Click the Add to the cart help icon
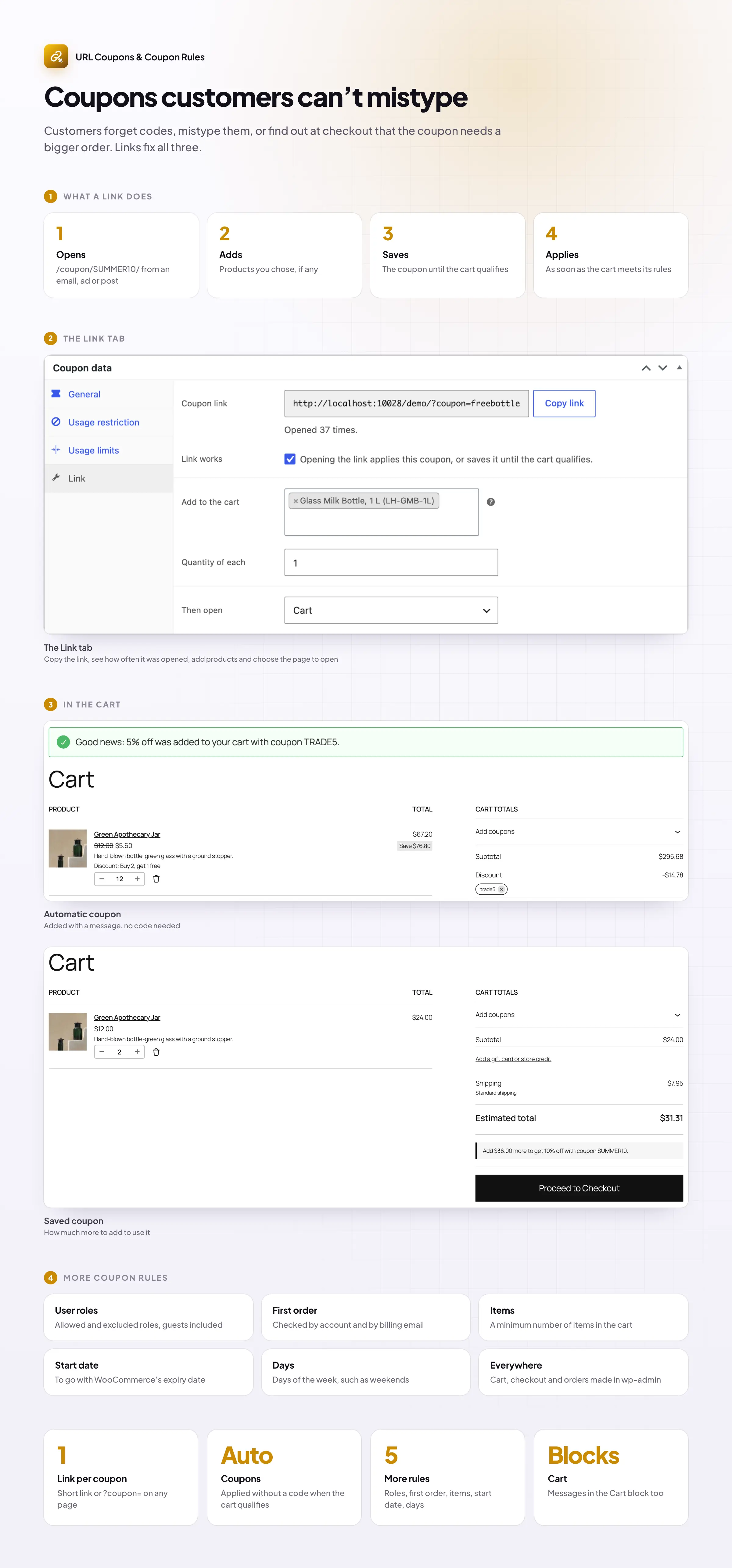Image resolution: width=732 pixels, height=1568 pixels. [491, 502]
